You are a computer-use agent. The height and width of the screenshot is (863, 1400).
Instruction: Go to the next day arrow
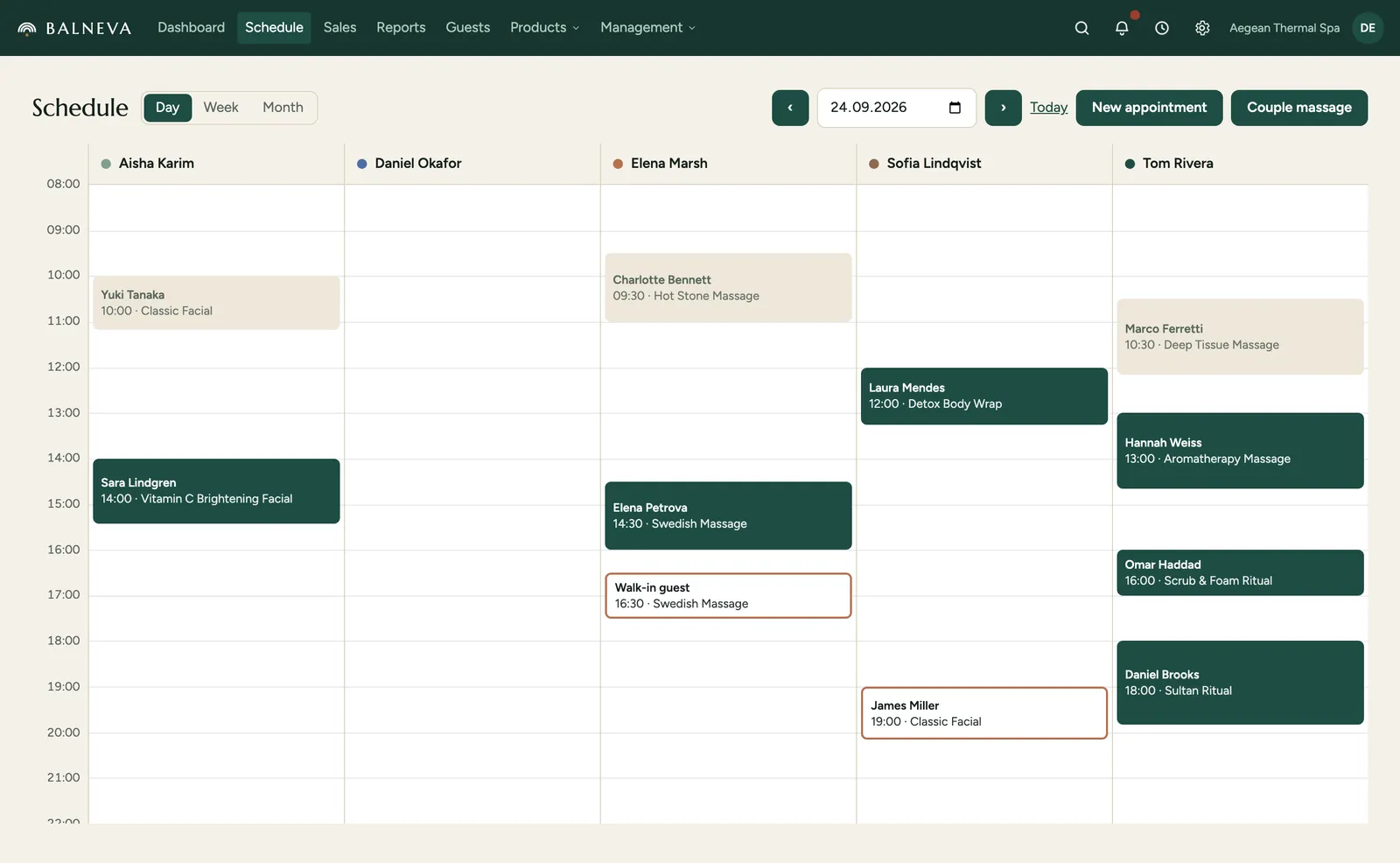tap(1004, 108)
